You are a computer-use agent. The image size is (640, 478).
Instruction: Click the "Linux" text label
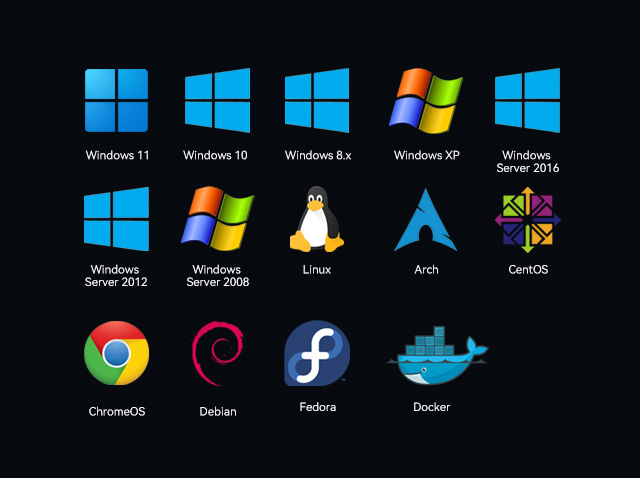pyautogui.click(x=317, y=269)
